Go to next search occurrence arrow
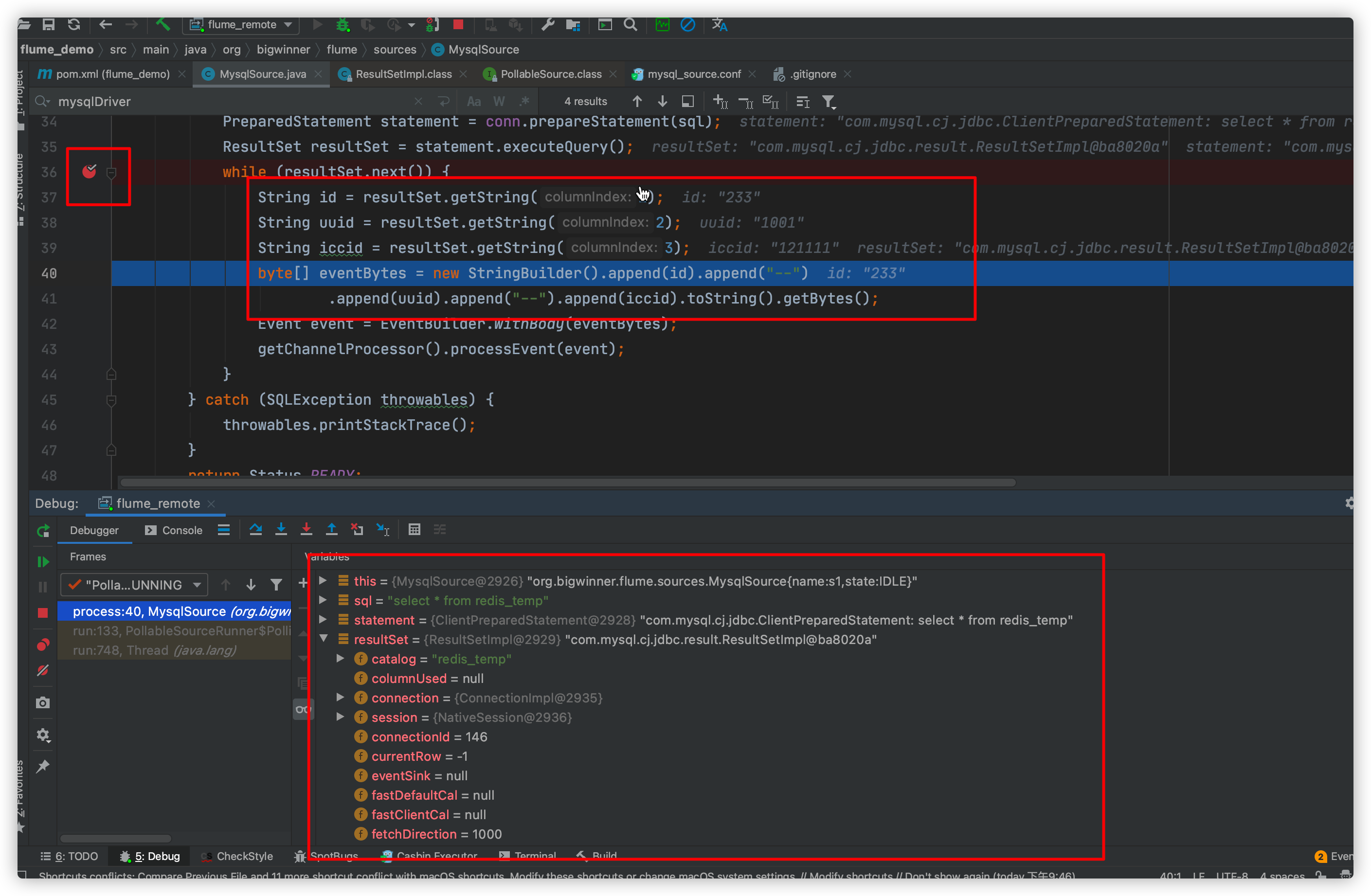1371x896 pixels. coord(663,101)
